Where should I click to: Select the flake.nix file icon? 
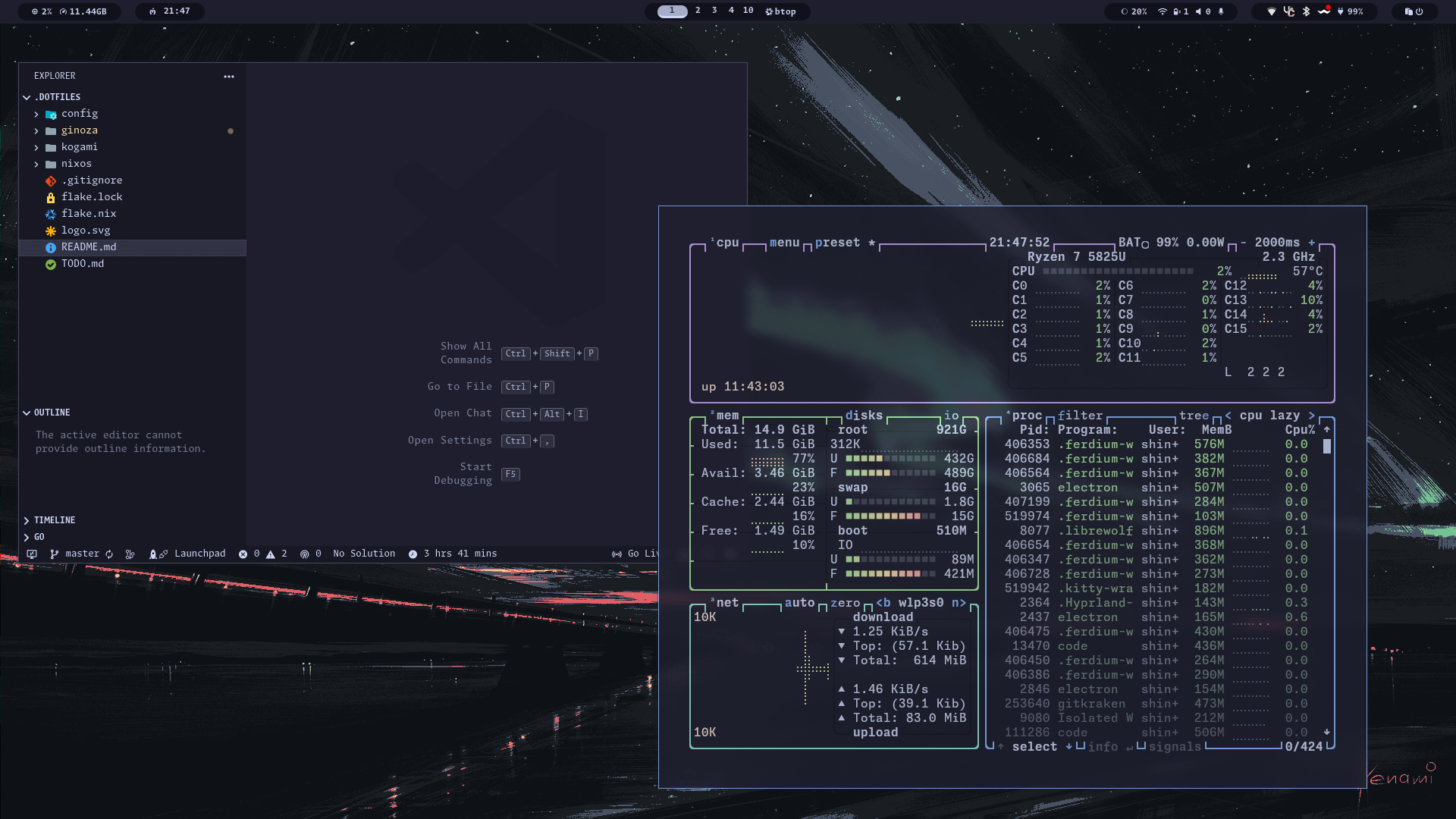50,214
